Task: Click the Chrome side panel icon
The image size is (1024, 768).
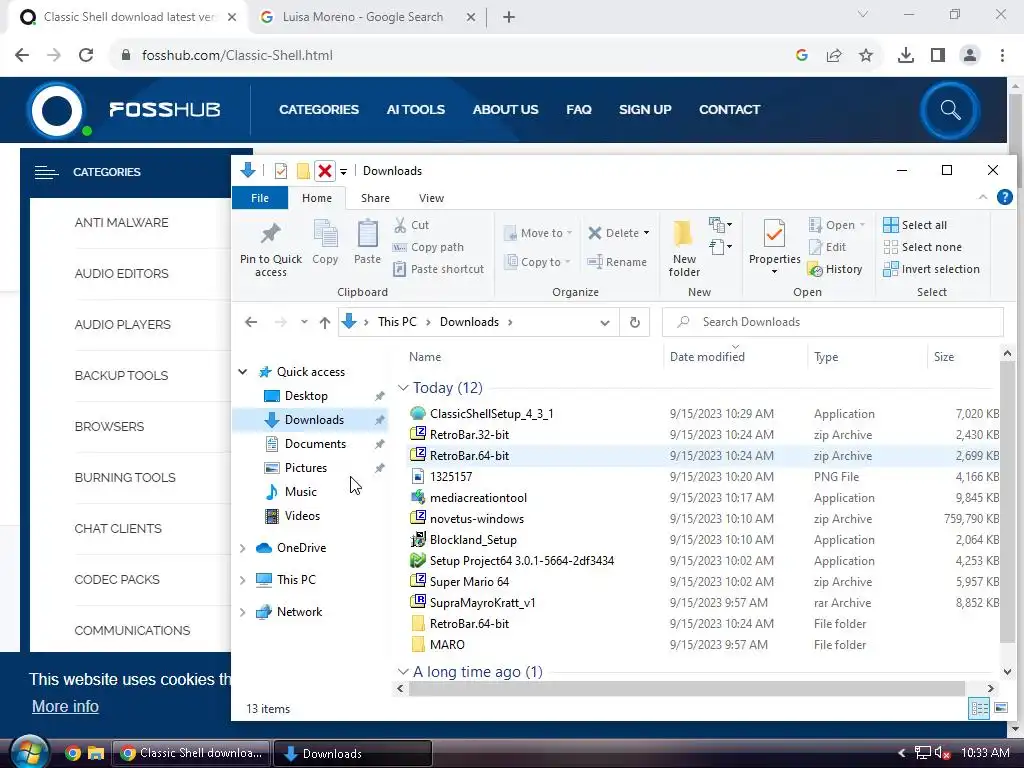Action: tap(937, 56)
